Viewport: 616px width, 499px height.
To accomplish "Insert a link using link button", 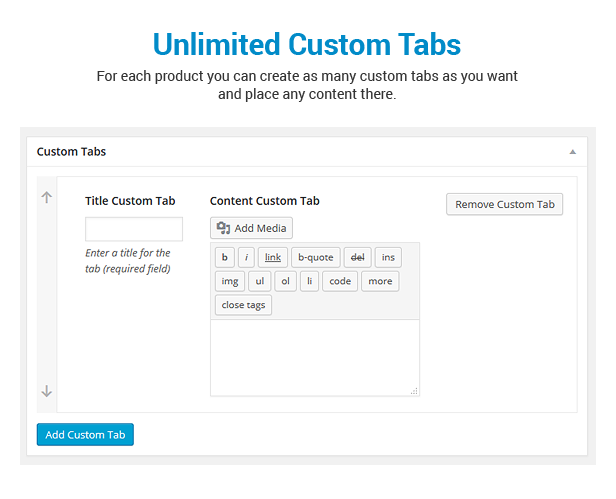I will point(273,257).
